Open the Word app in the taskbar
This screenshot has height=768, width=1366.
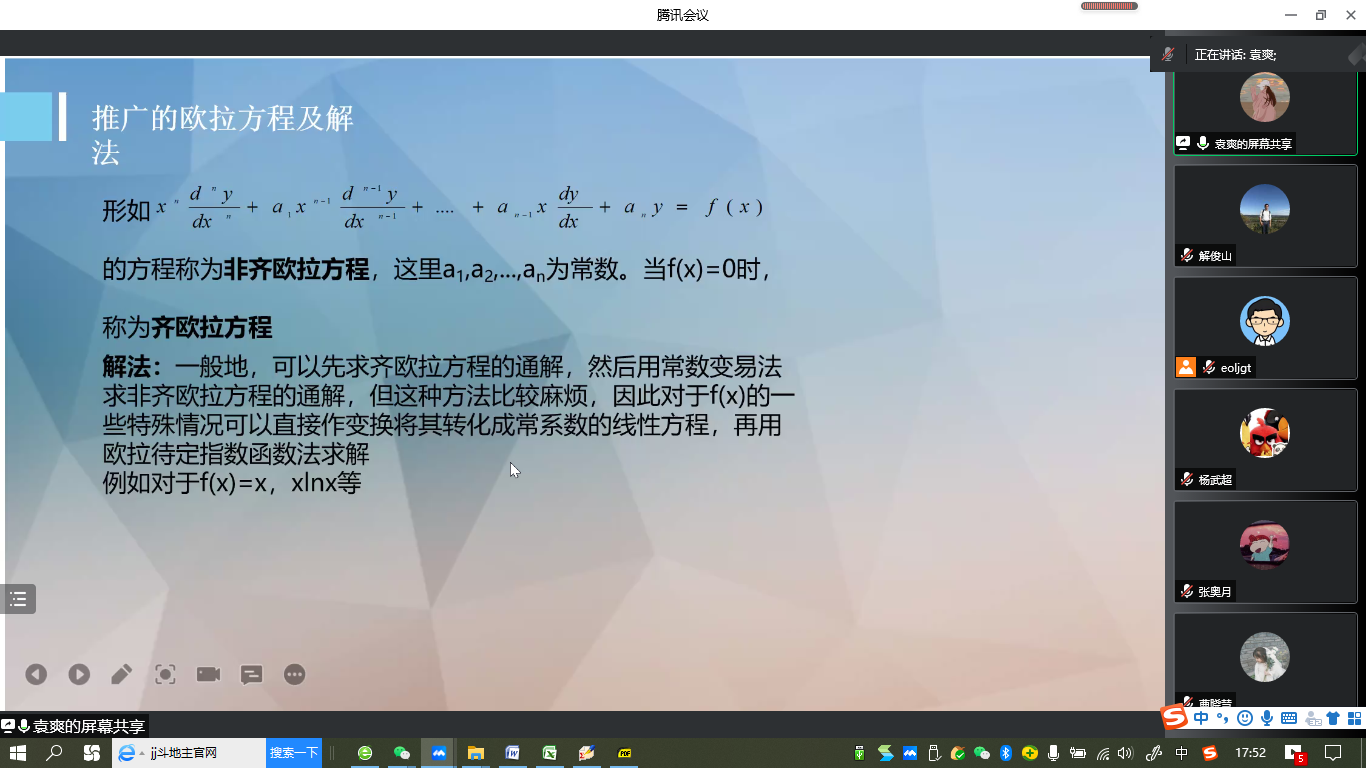(513, 753)
